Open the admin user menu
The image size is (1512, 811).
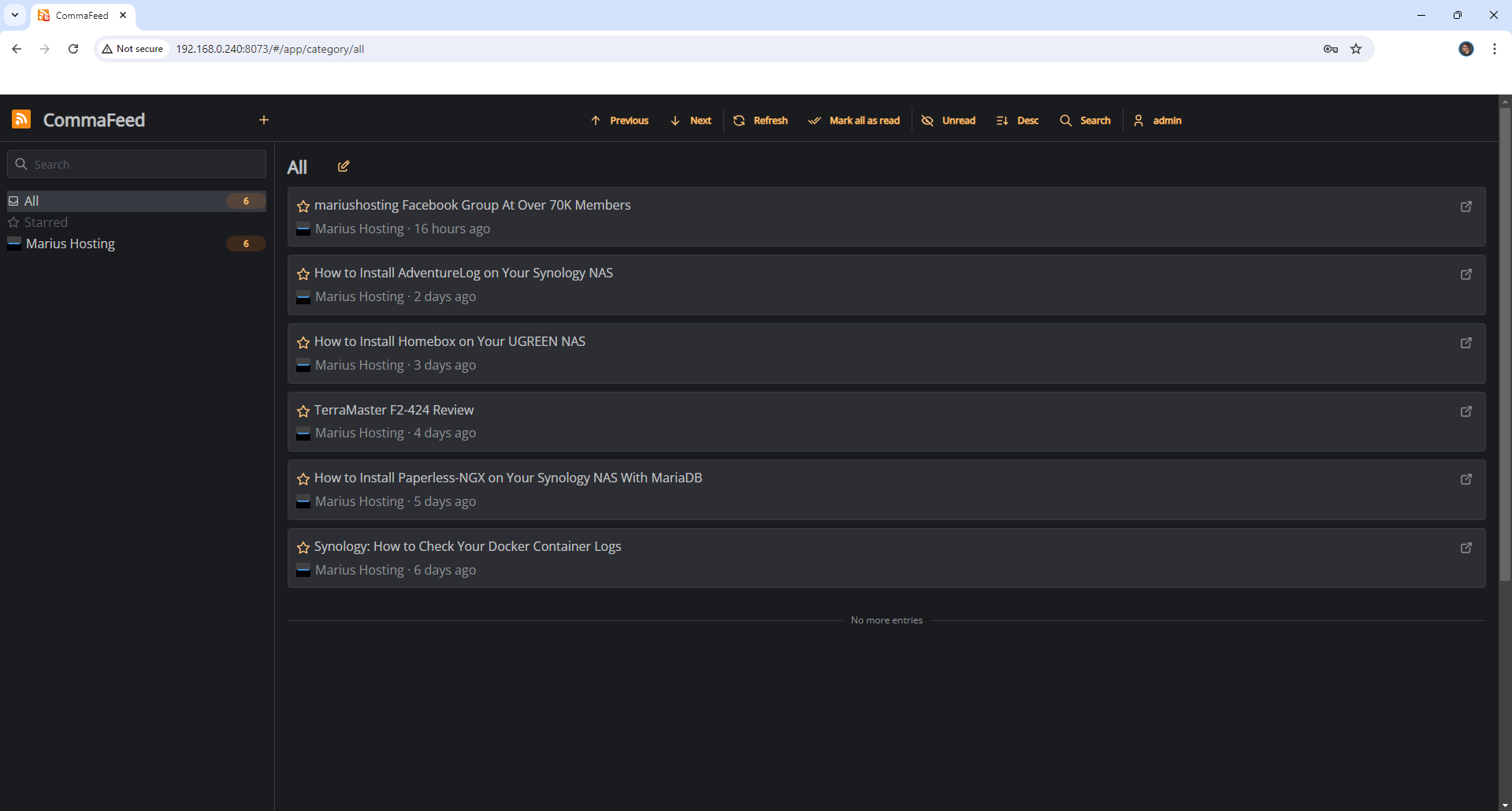click(x=1157, y=121)
